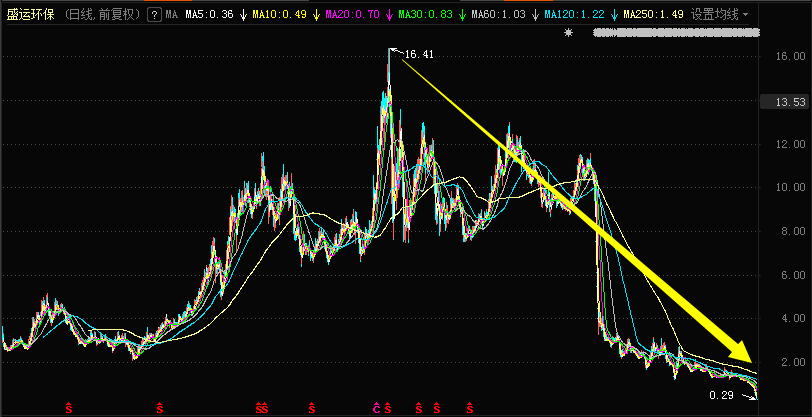Open the 设置均线 dropdown
The image size is (812, 417).
pos(719,15)
